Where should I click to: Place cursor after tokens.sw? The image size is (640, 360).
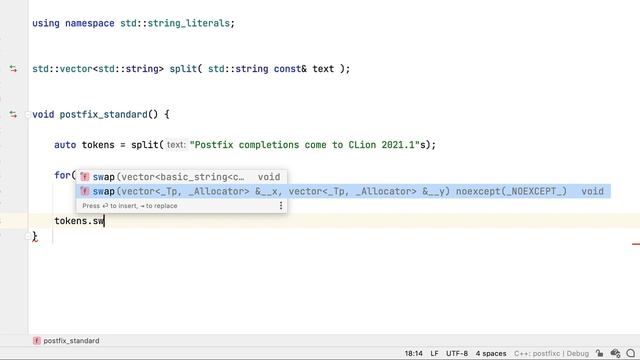click(104, 221)
